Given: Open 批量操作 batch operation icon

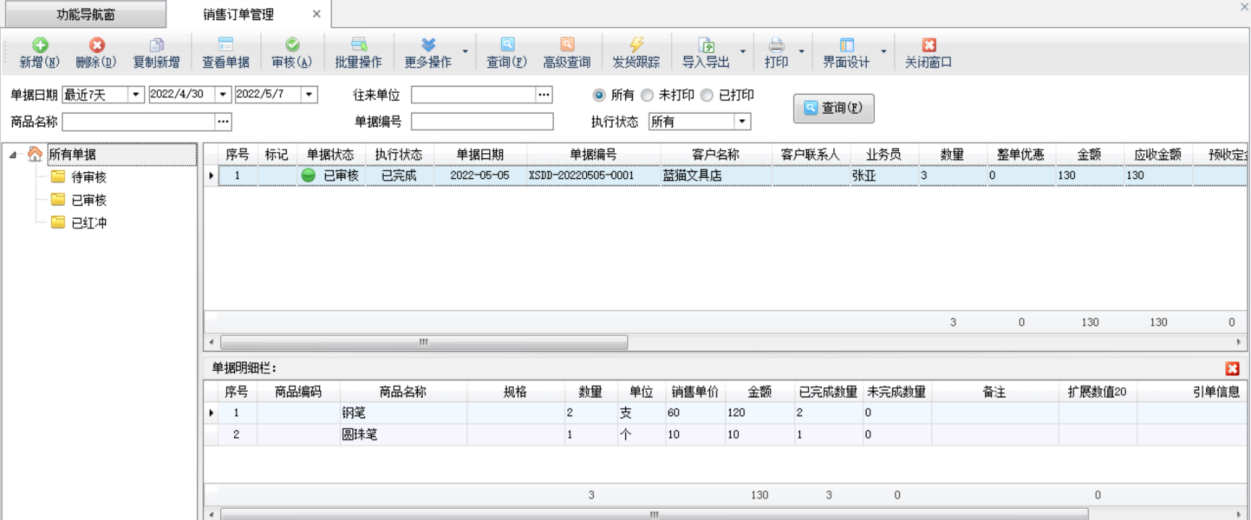Looking at the screenshot, I should click(358, 46).
